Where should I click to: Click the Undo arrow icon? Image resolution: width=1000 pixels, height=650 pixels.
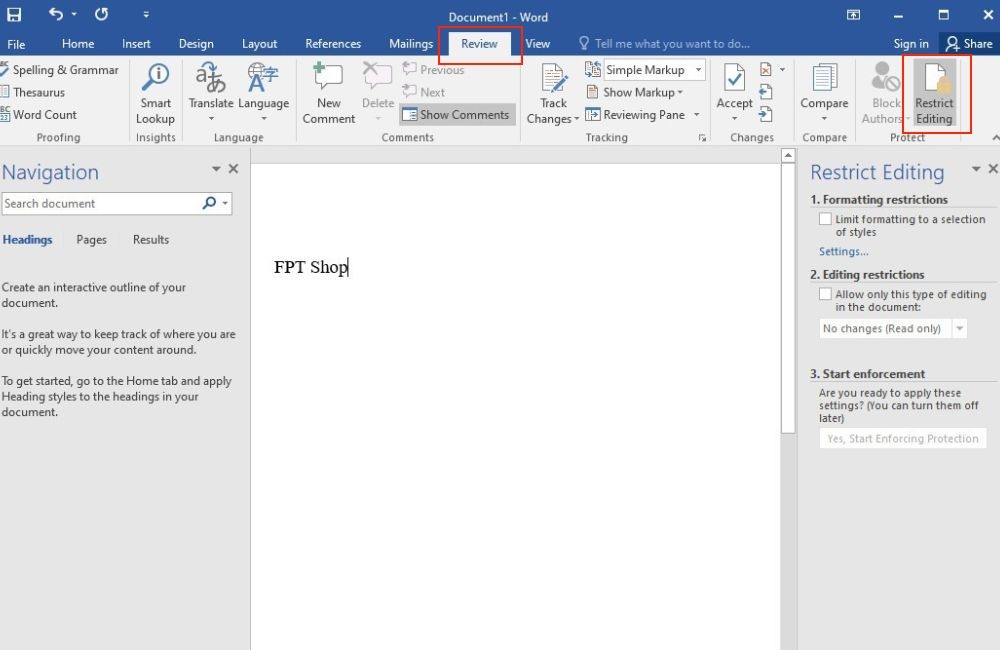(x=56, y=14)
